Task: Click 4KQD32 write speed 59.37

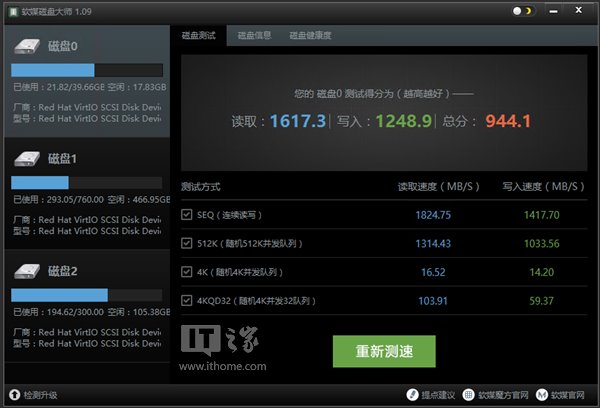Action: coord(541,301)
